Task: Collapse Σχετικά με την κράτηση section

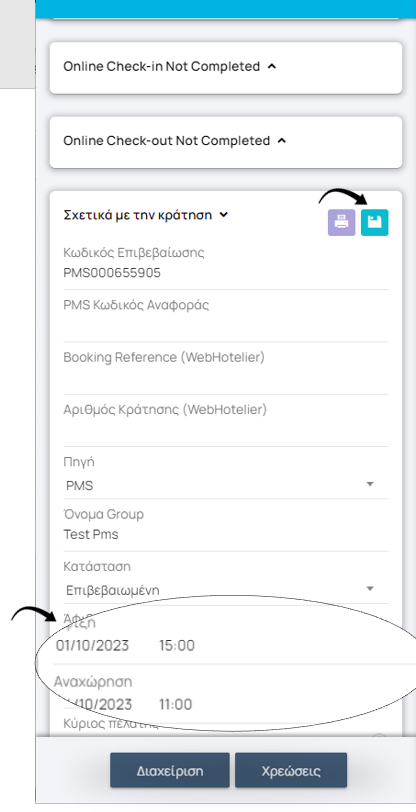Action: 146,214
